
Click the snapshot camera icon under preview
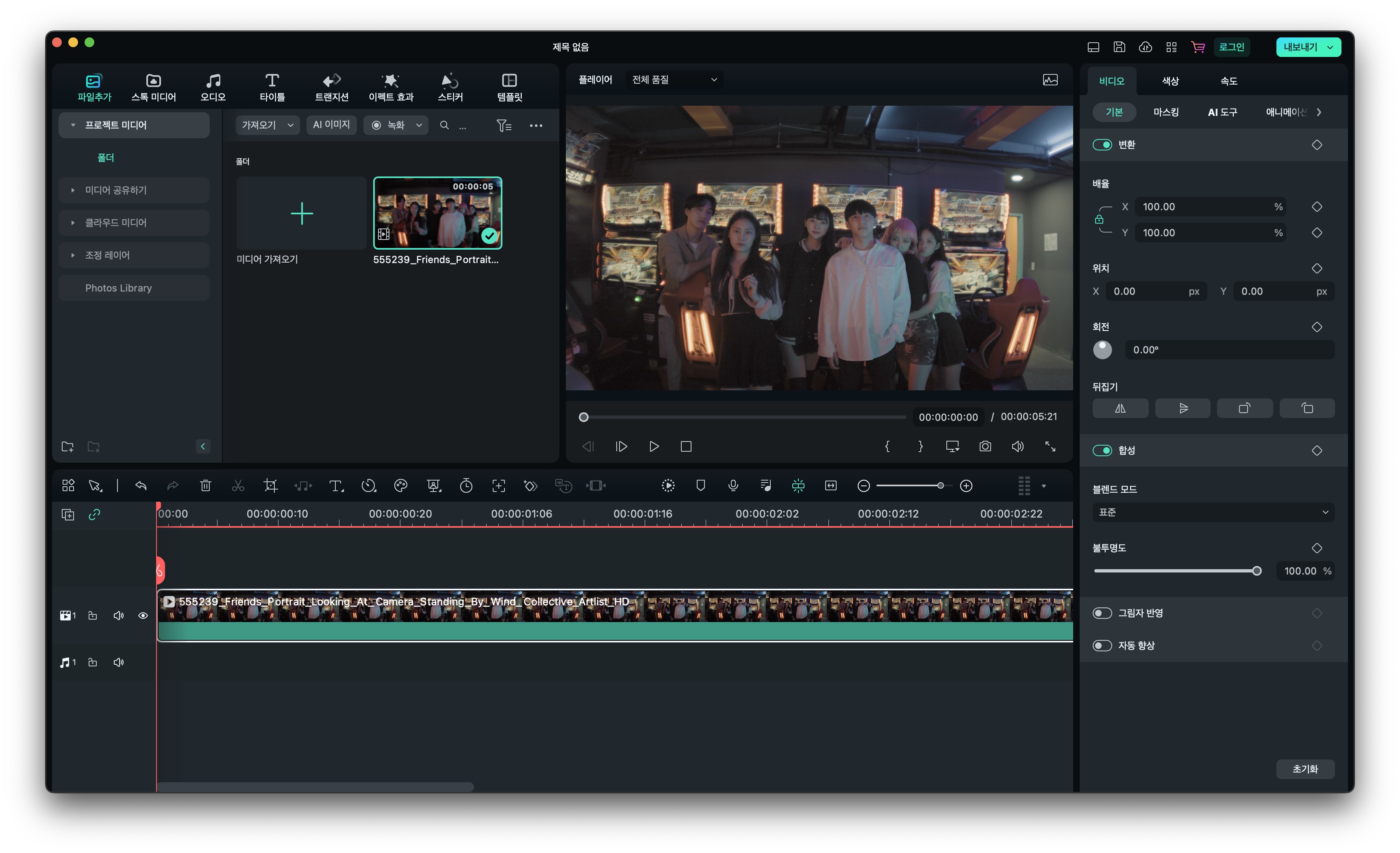[x=985, y=446]
